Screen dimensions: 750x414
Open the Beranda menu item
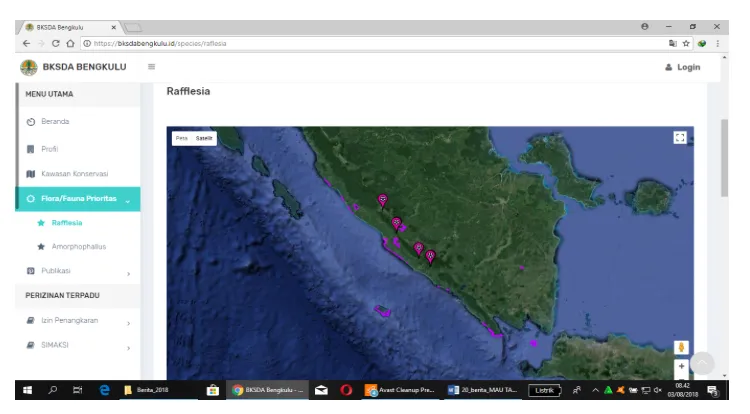[55, 121]
